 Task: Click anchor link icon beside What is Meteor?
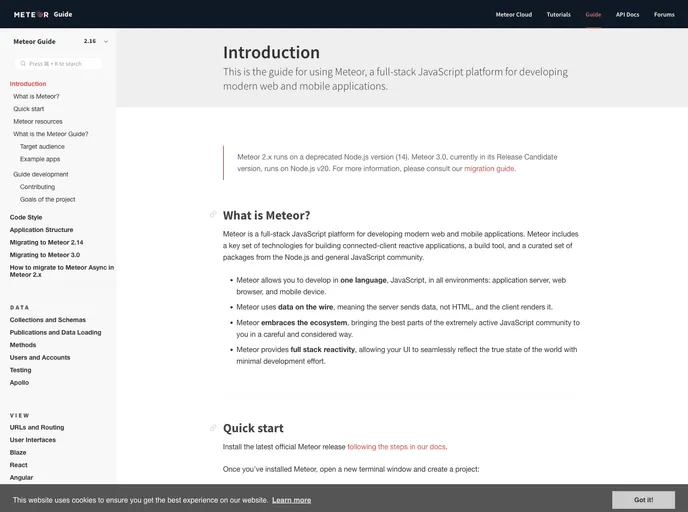click(213, 215)
